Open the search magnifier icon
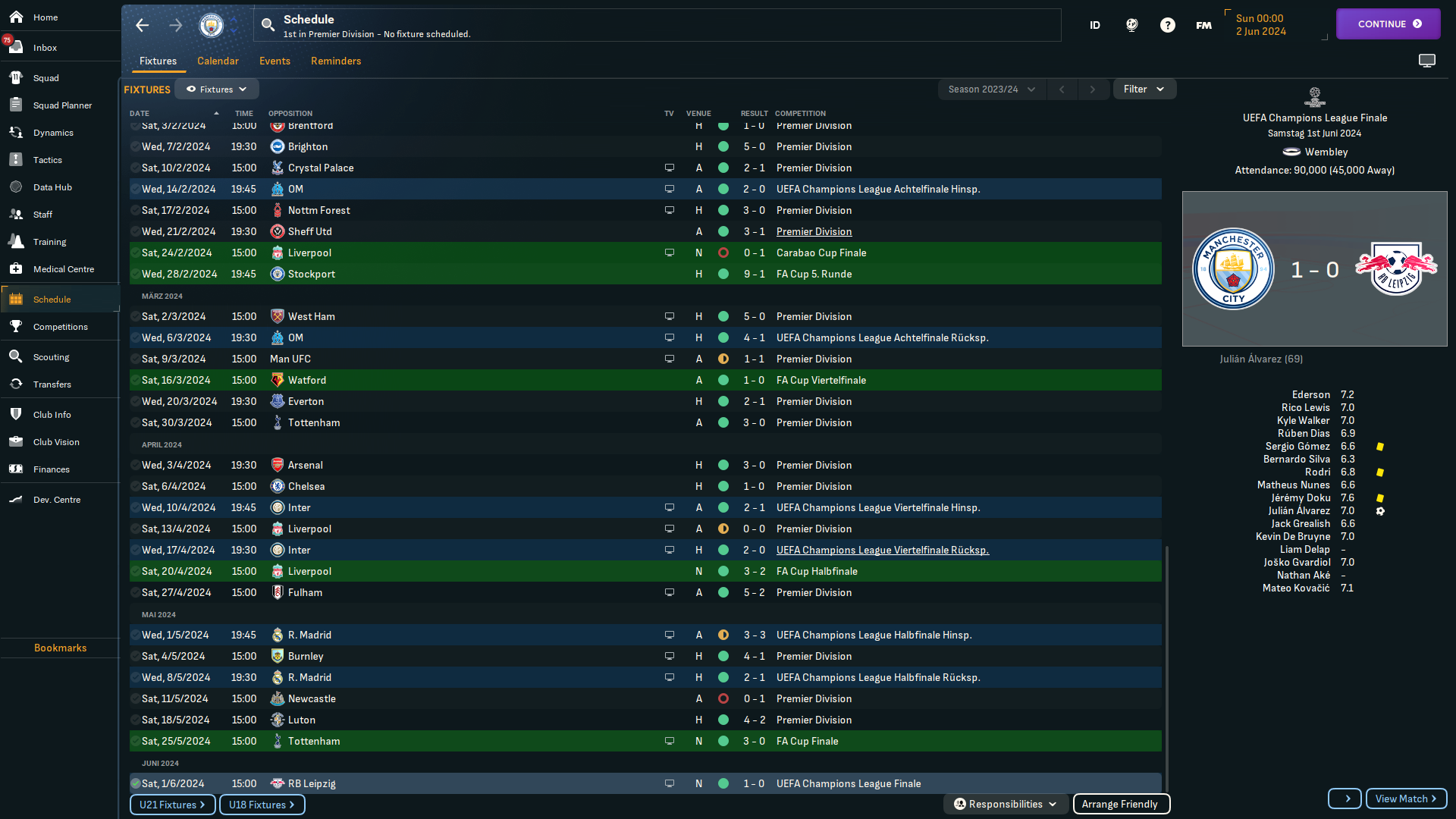 coord(268,25)
